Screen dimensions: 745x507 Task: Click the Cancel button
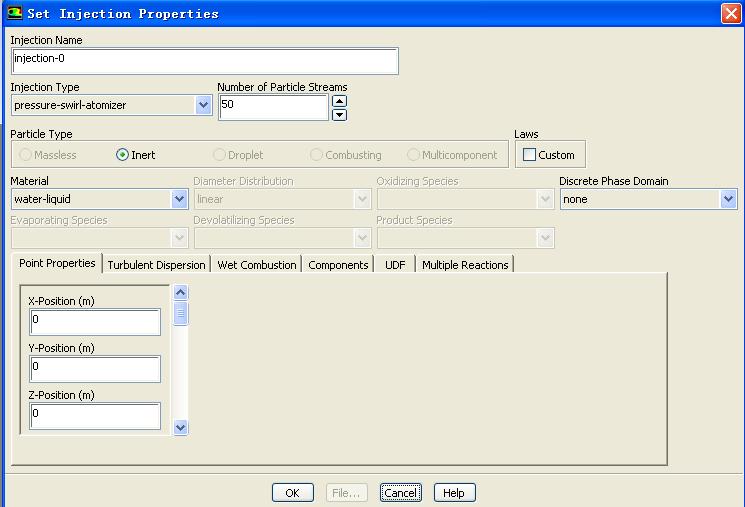coord(400,493)
